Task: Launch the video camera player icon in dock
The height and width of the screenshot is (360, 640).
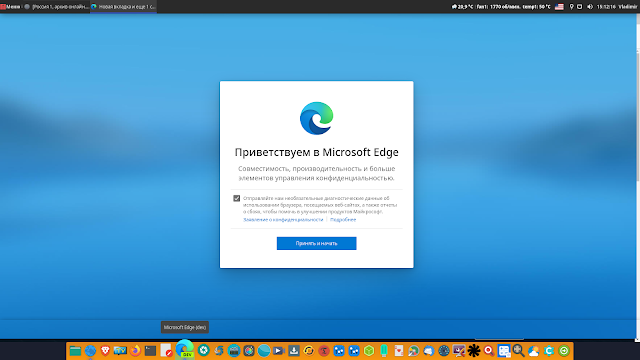Action: [279, 351]
